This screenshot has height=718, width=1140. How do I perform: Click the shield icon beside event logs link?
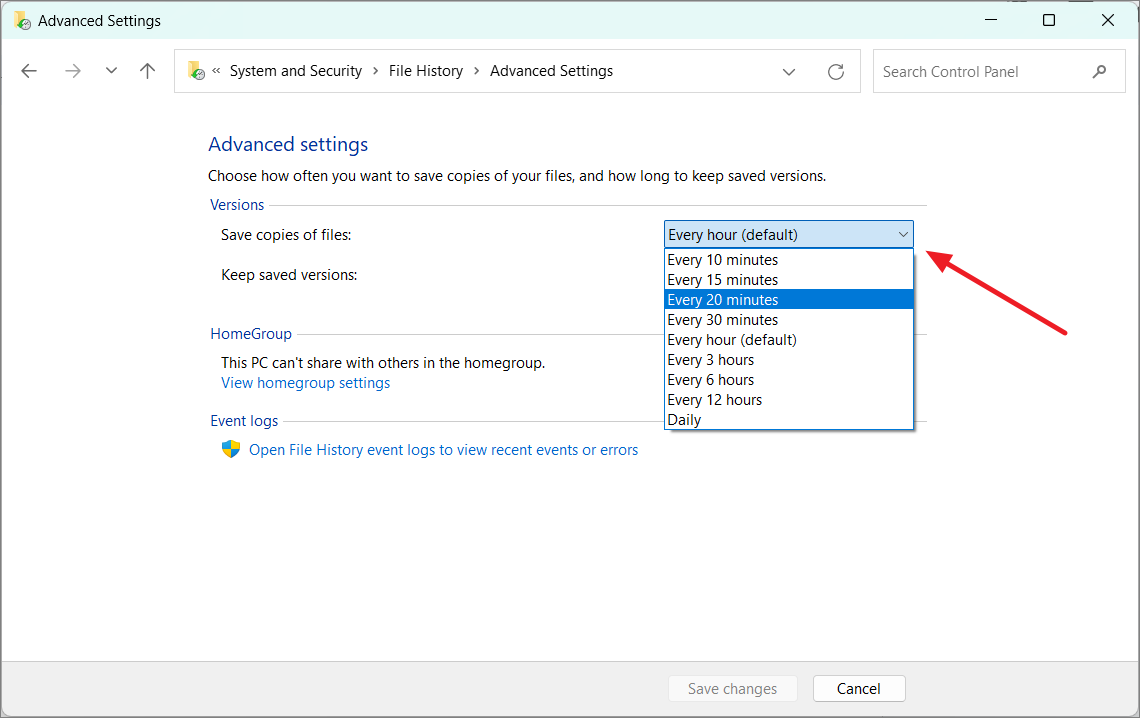point(231,450)
